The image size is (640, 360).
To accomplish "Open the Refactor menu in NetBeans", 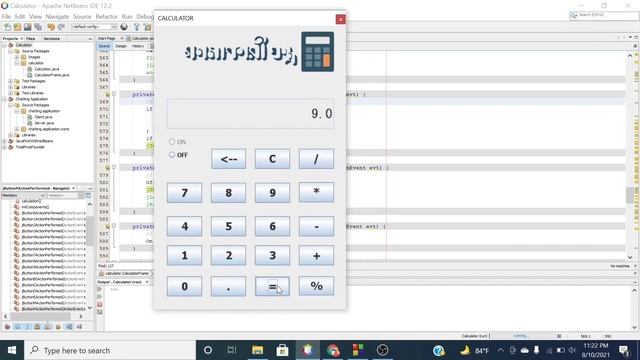I will (x=106, y=17).
